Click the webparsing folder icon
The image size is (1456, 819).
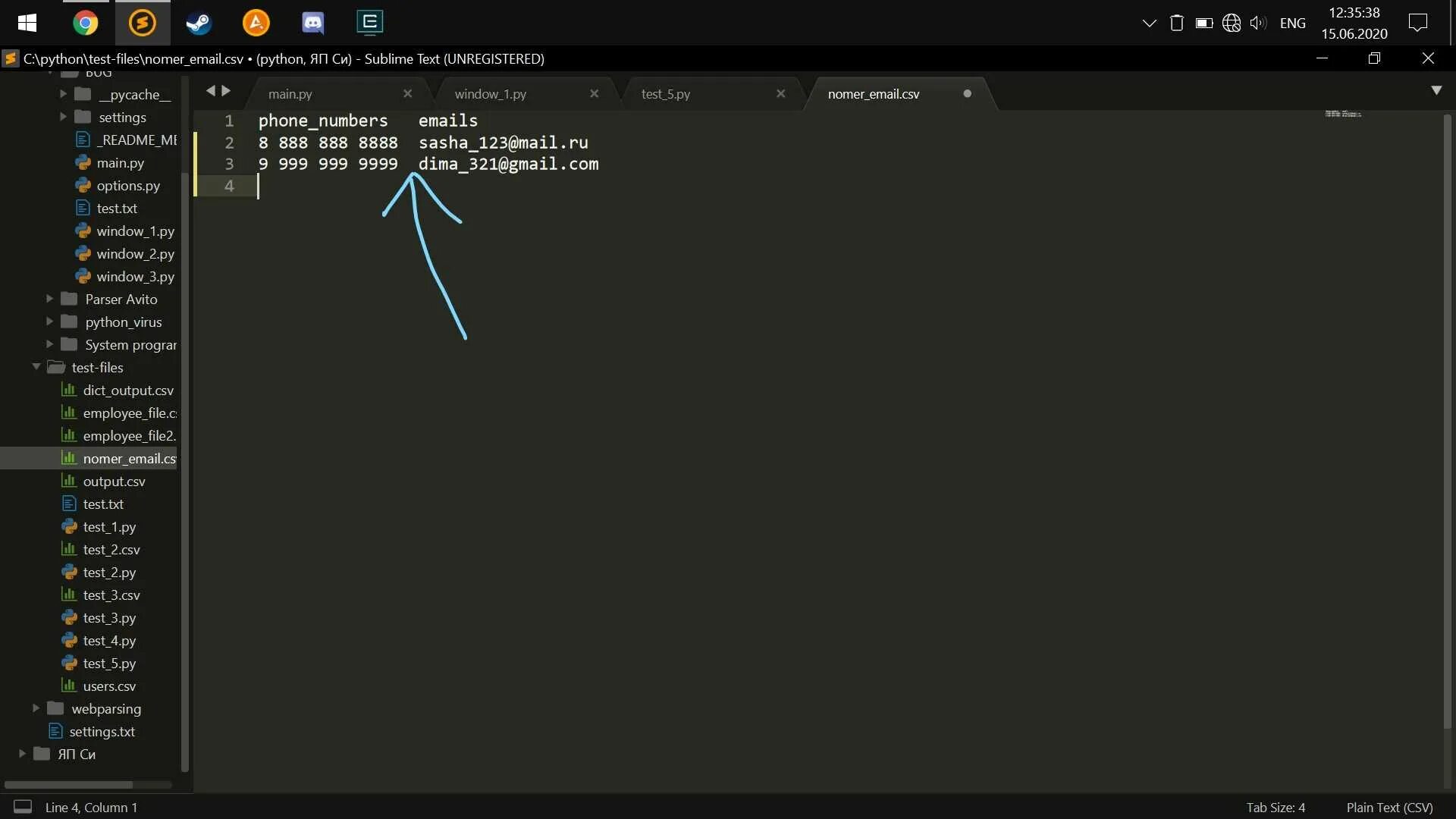click(x=55, y=708)
